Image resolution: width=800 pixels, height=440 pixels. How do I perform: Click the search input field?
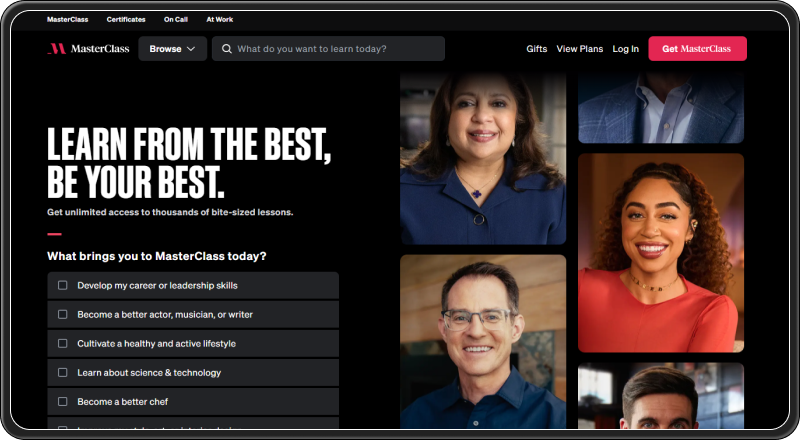(x=335, y=49)
